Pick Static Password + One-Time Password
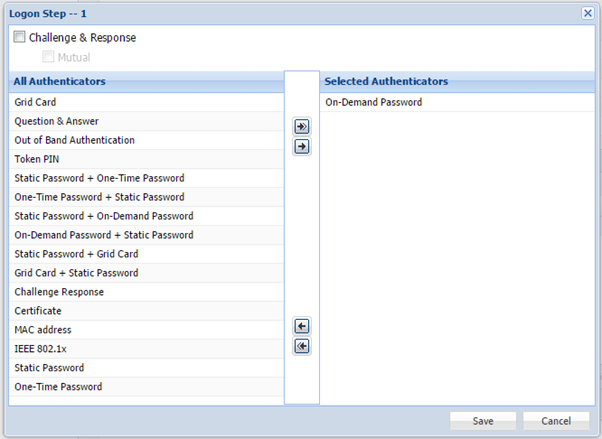 point(99,178)
